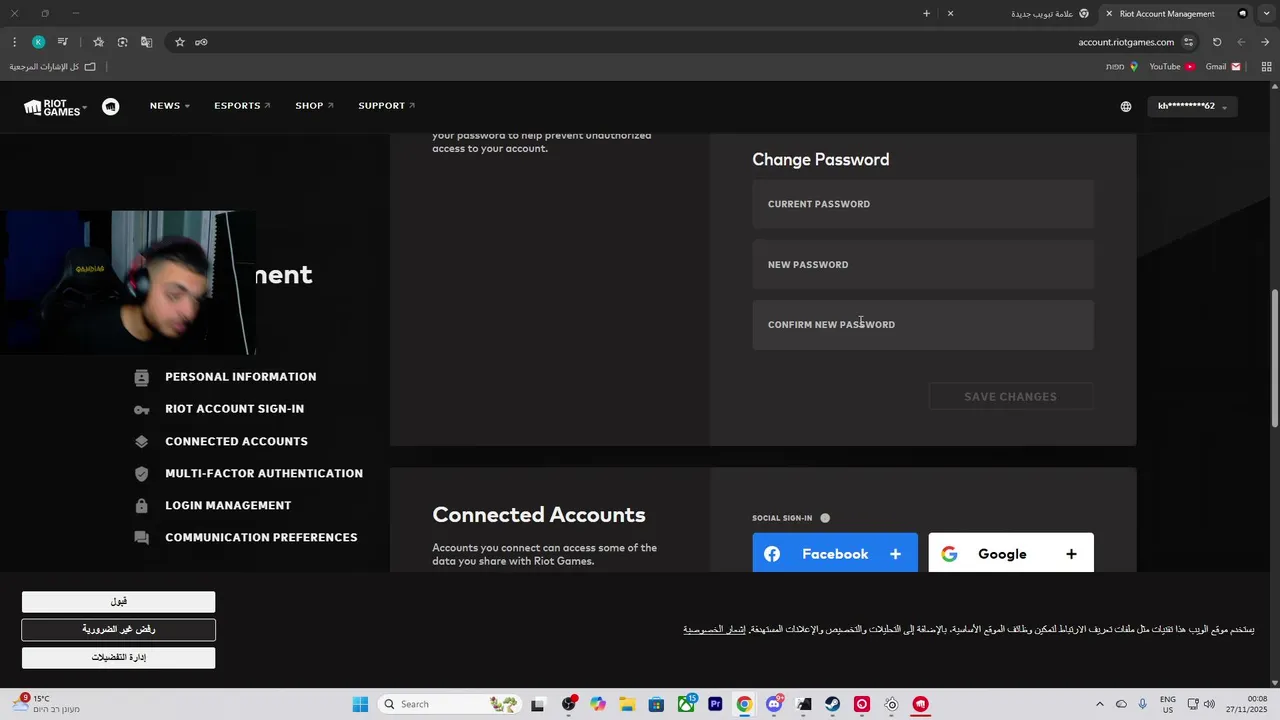Image resolution: width=1280 pixels, height=720 pixels.
Task: Click the Riot Games fist logo
Action: [x=51, y=107]
